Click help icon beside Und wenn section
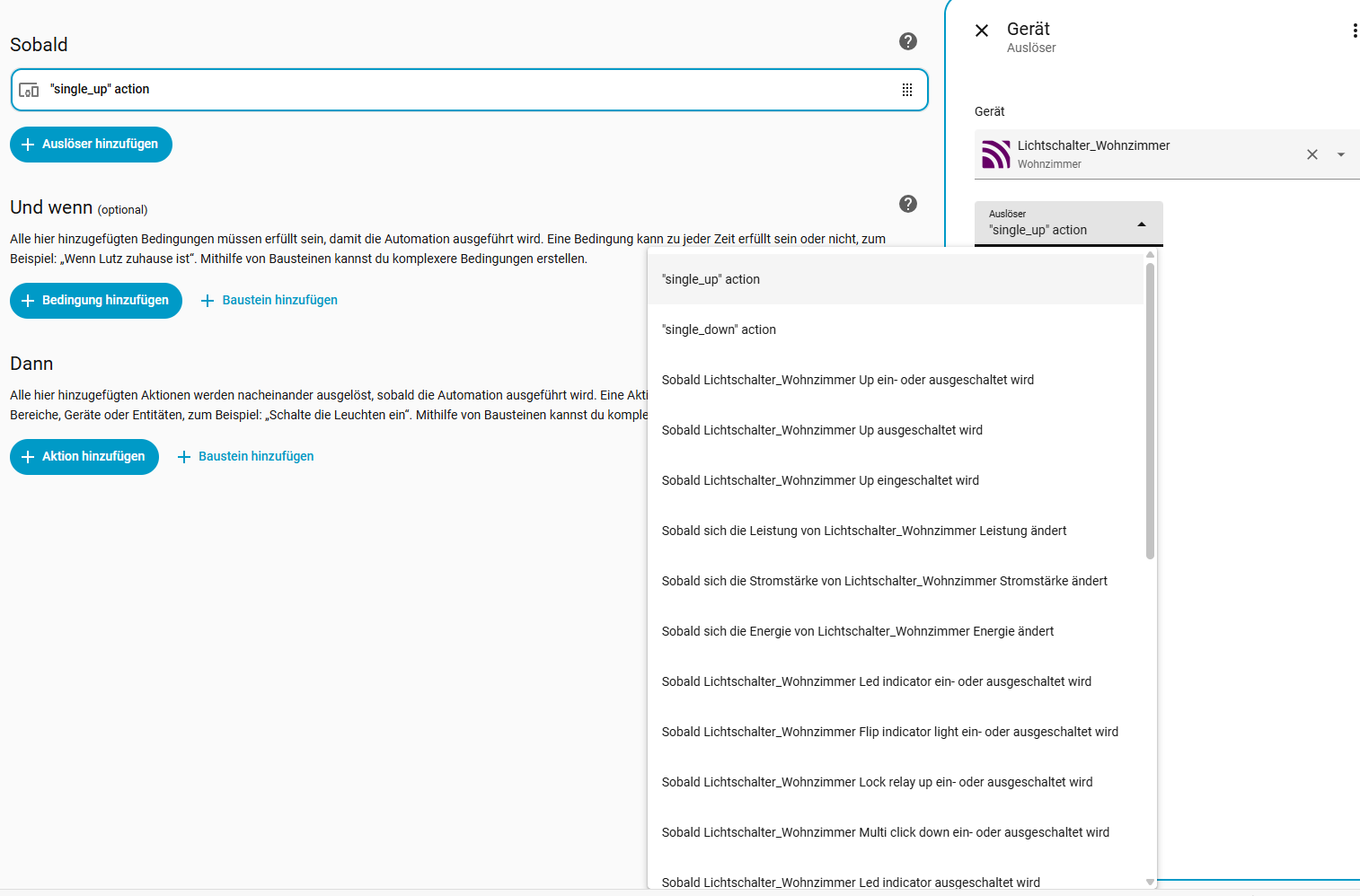The width and height of the screenshot is (1360, 896). (908, 204)
